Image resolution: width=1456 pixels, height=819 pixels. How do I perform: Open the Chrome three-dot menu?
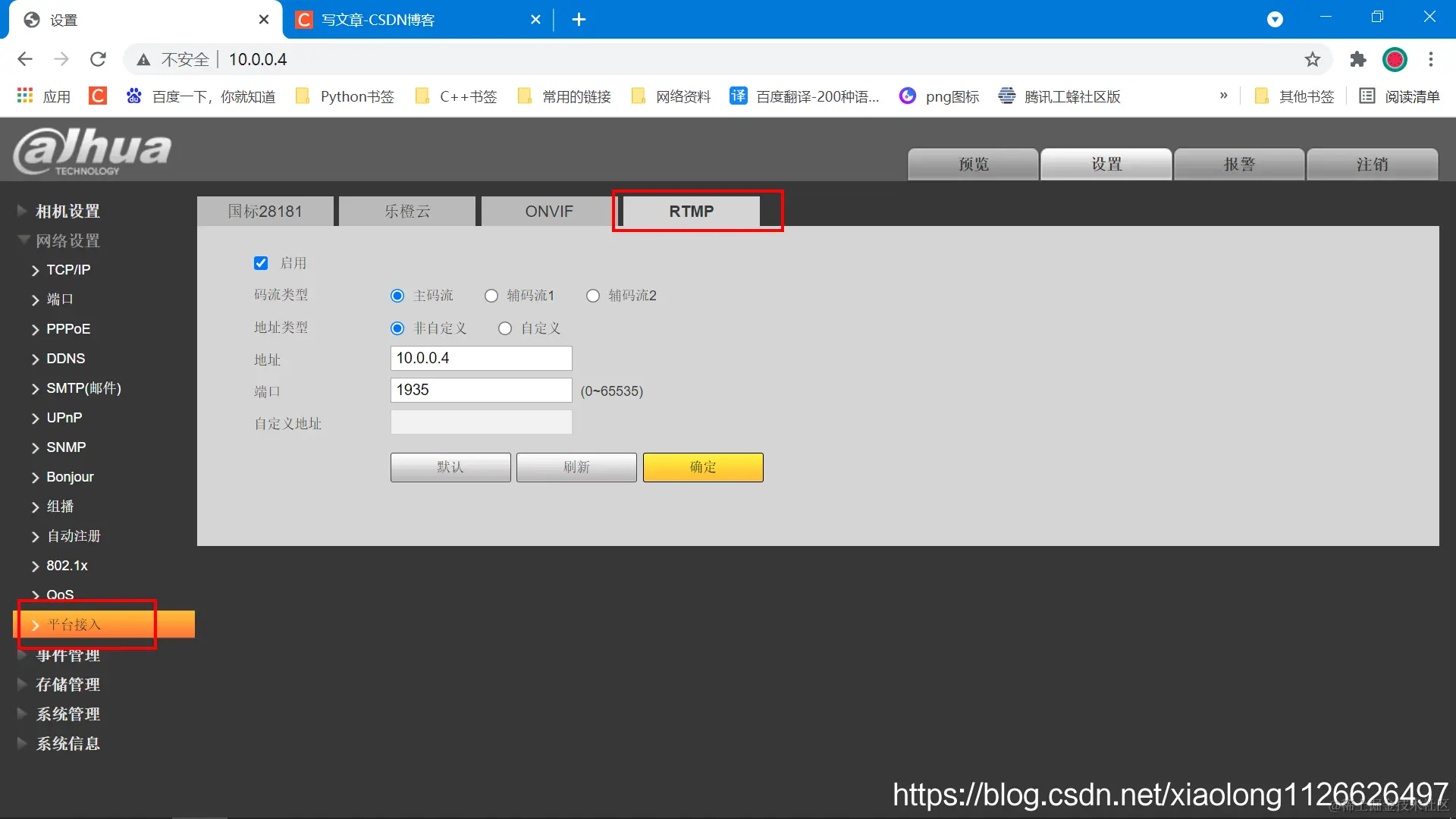pyautogui.click(x=1431, y=59)
